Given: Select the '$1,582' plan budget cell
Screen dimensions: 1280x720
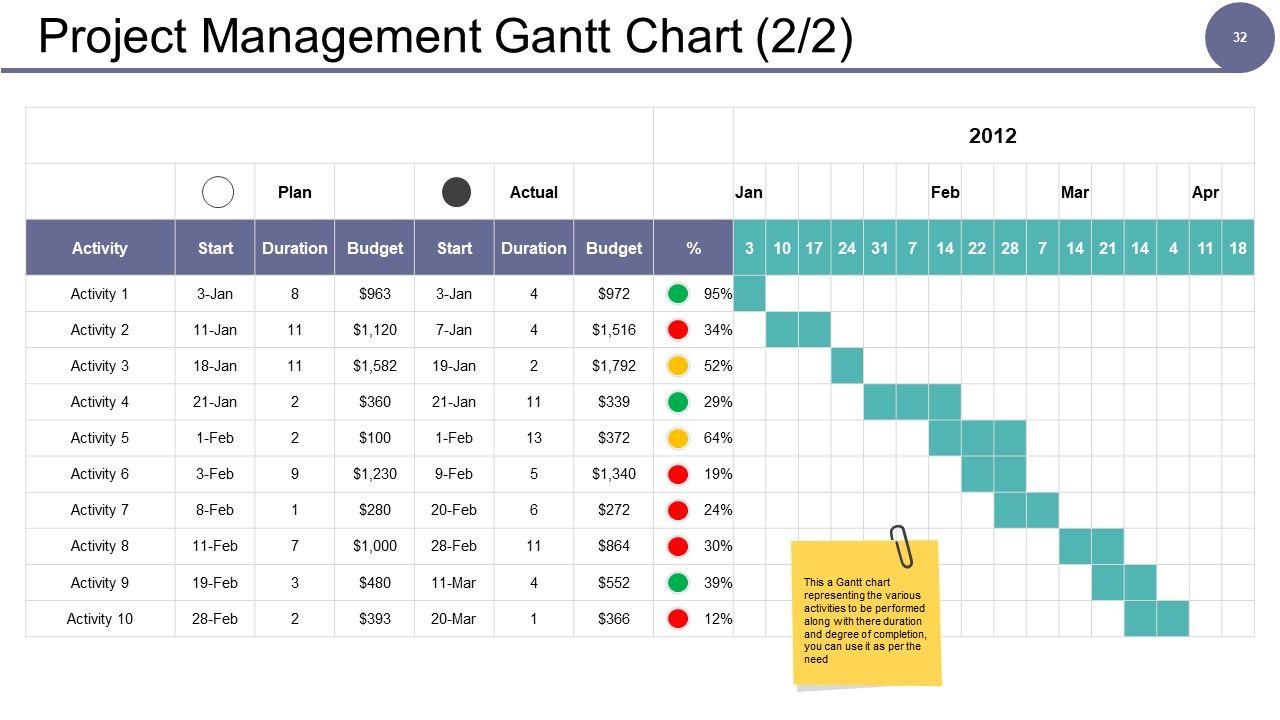Looking at the screenshot, I should (x=375, y=366).
